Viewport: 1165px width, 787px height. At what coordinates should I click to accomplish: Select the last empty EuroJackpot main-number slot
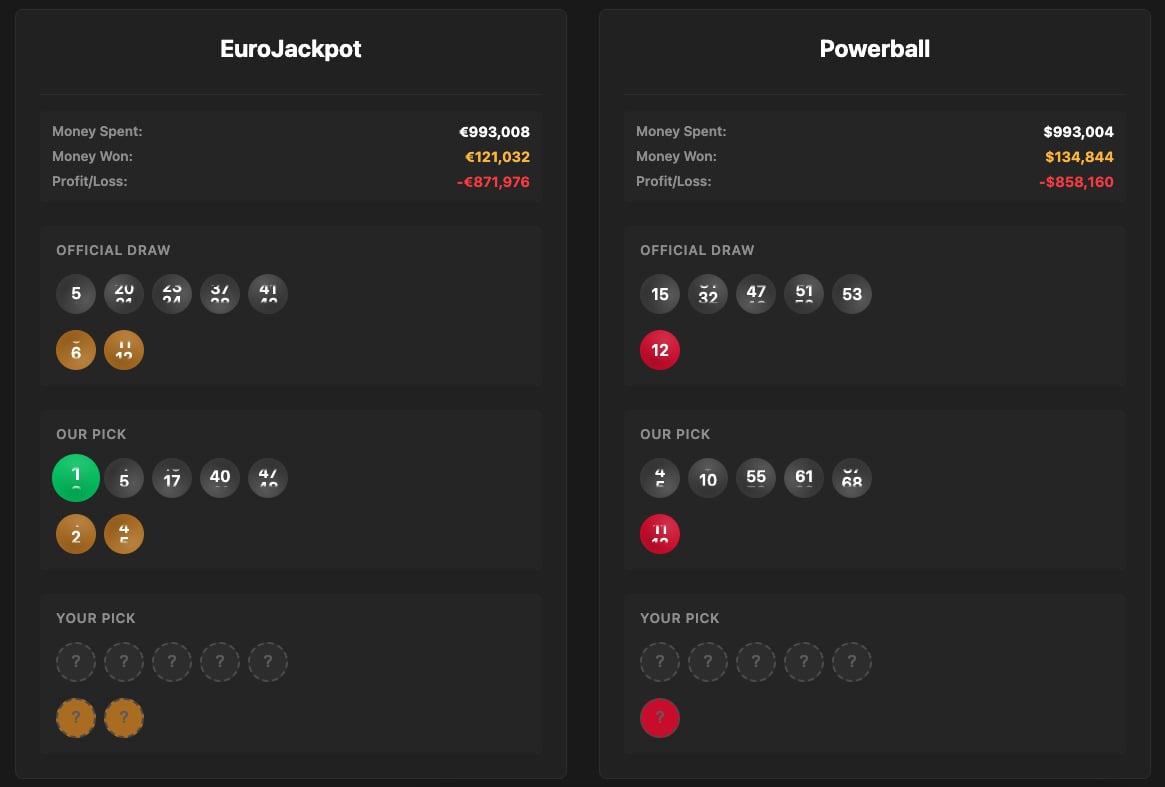pyautogui.click(x=268, y=662)
